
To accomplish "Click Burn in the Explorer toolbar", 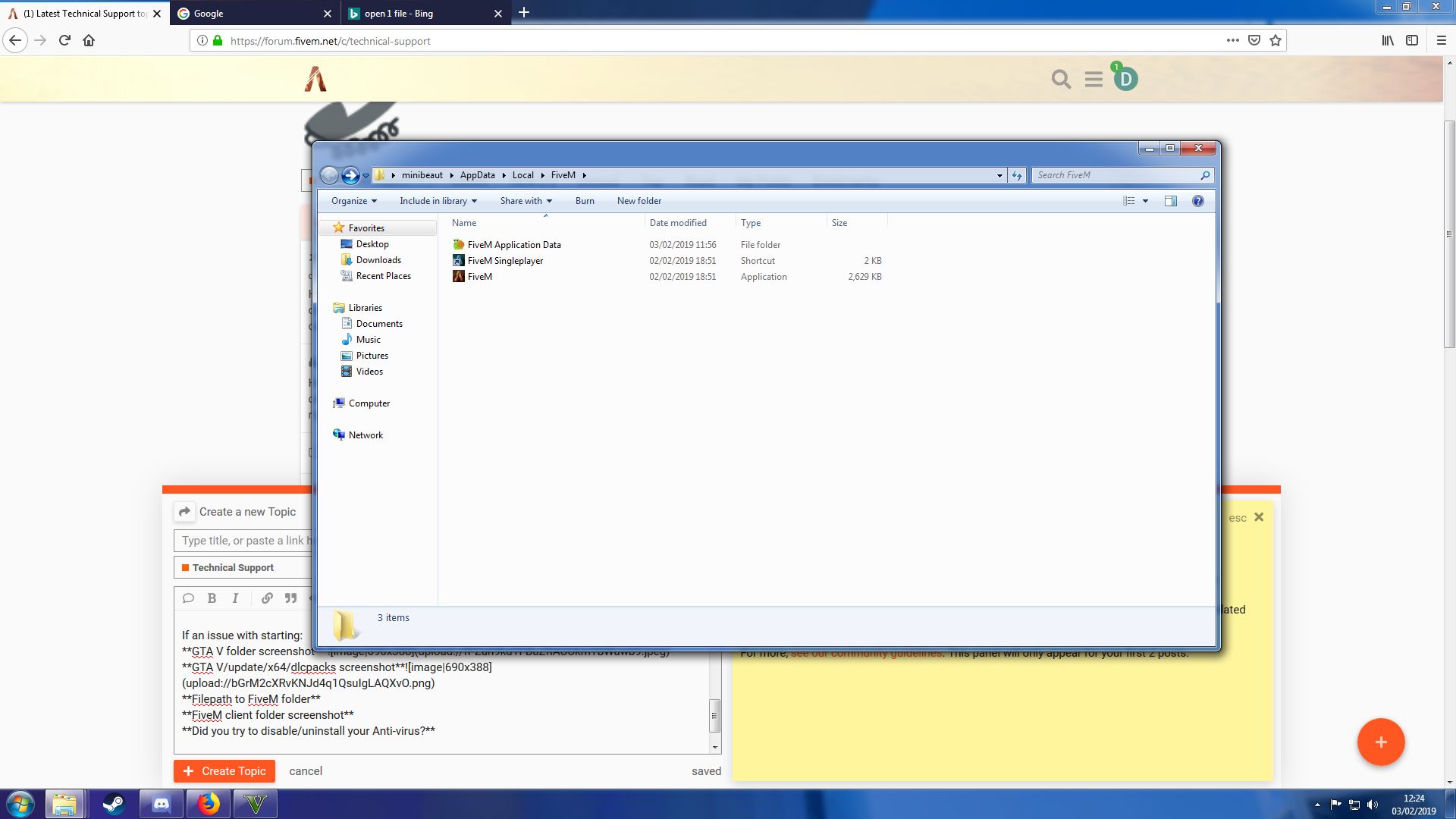I will (585, 201).
